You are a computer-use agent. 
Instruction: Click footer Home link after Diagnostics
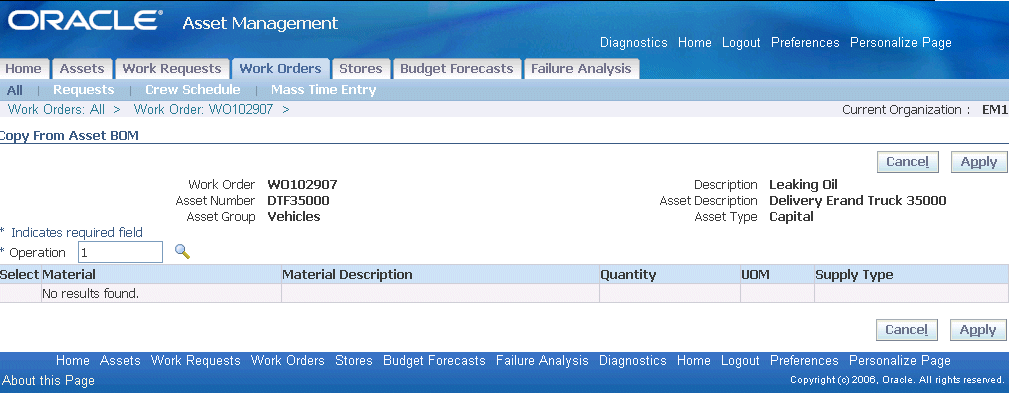[x=694, y=361]
